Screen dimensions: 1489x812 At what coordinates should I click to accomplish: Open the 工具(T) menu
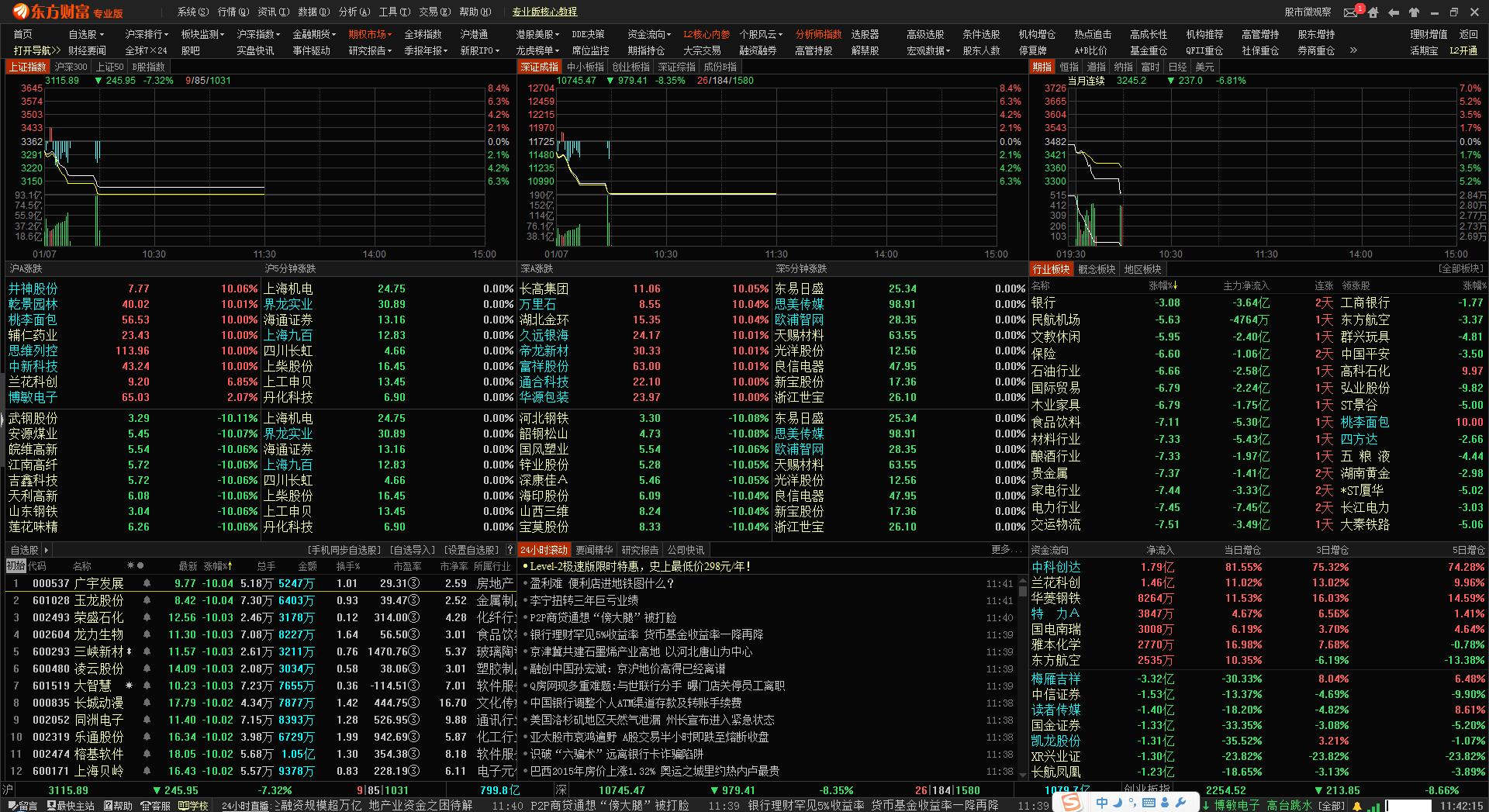click(x=395, y=12)
